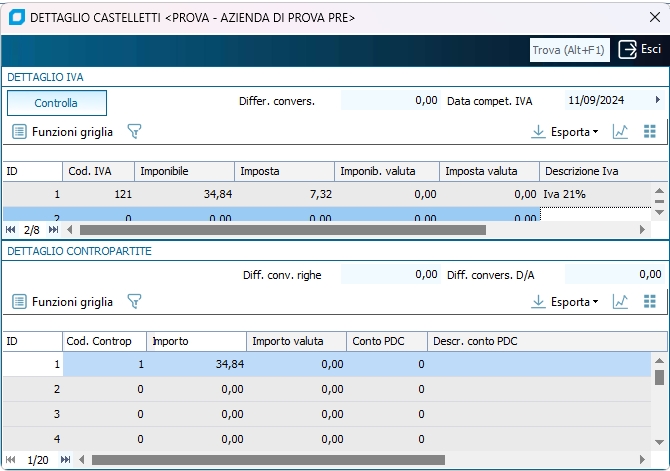Image resolution: width=670 pixels, height=471 pixels.
Task: Select Contropartite row with ID 2
Action: coord(327,389)
